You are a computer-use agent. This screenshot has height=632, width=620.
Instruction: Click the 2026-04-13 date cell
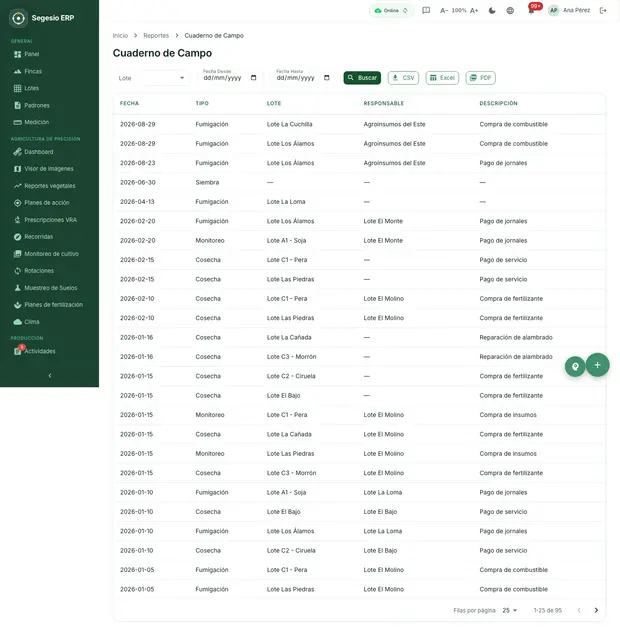pos(137,202)
